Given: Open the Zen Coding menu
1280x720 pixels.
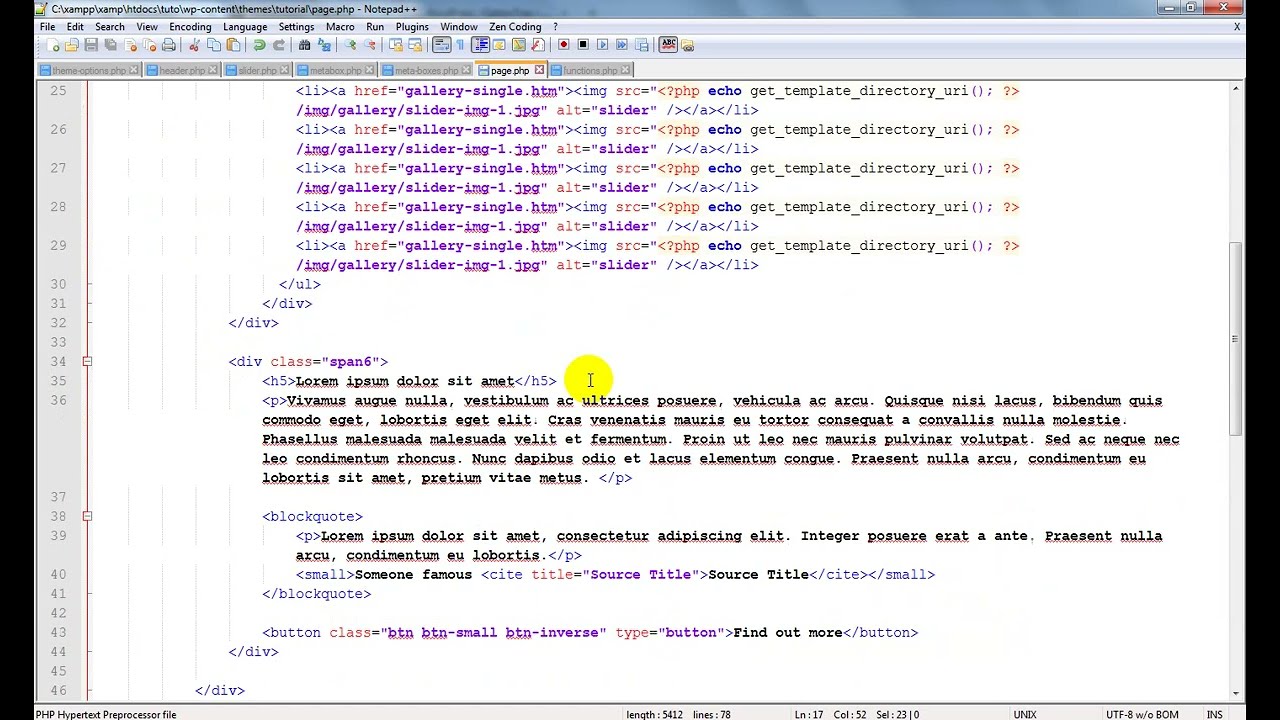Looking at the screenshot, I should click(x=515, y=27).
